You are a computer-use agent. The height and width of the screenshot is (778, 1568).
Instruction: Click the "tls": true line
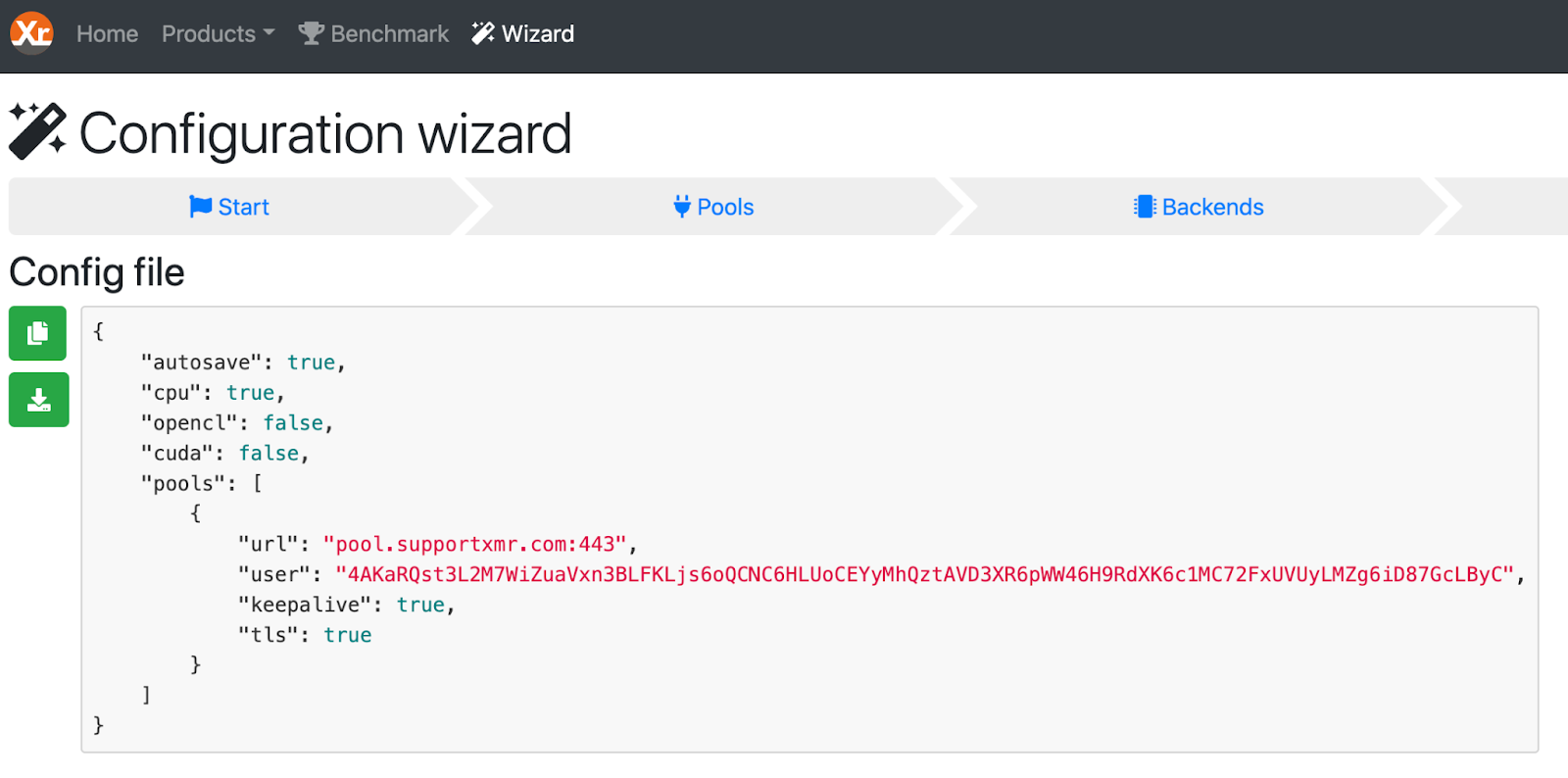click(305, 635)
